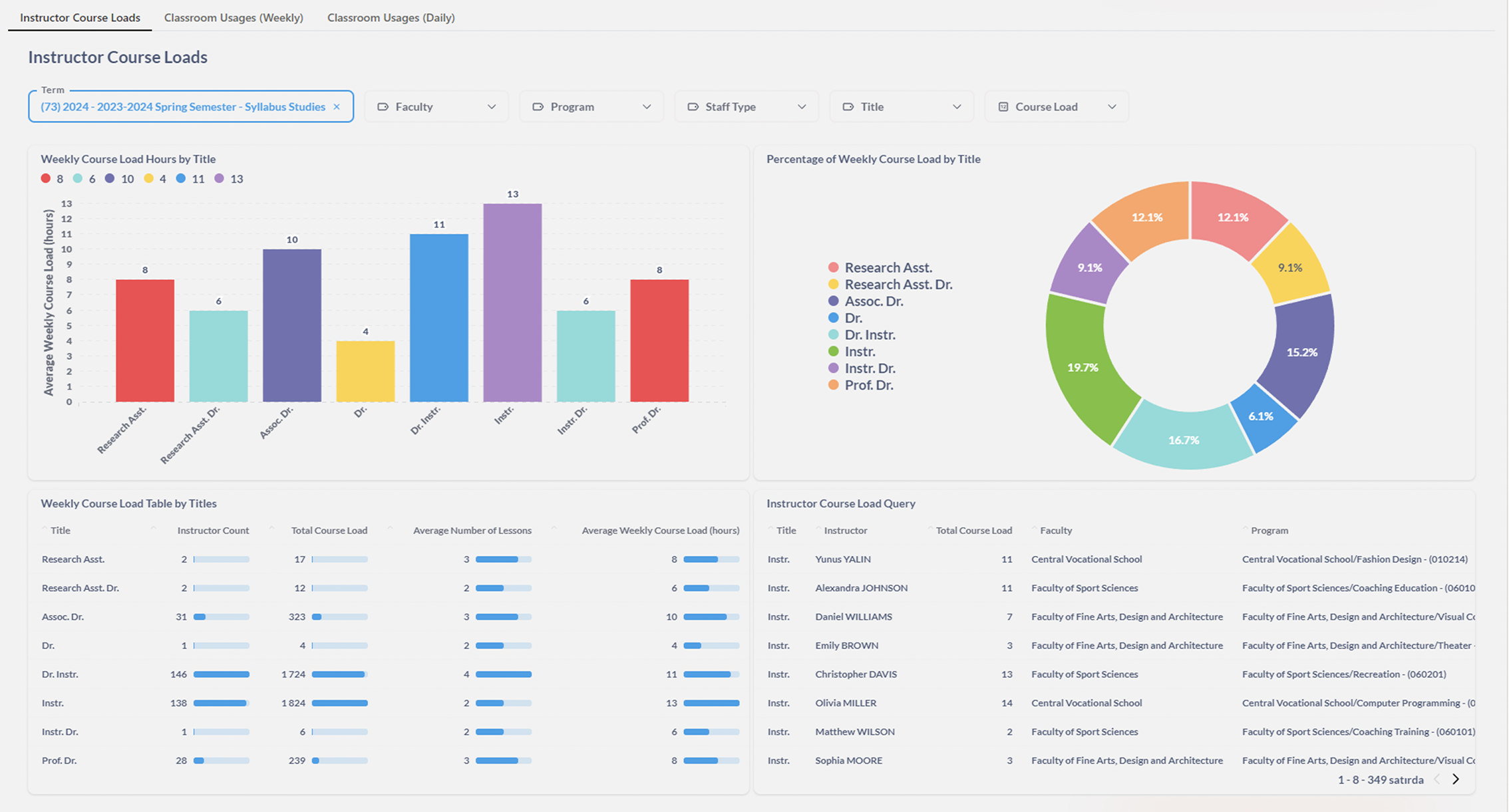Click the previous-page arrow in the query table
Viewport: 1509px width, 812px height.
point(1438,779)
